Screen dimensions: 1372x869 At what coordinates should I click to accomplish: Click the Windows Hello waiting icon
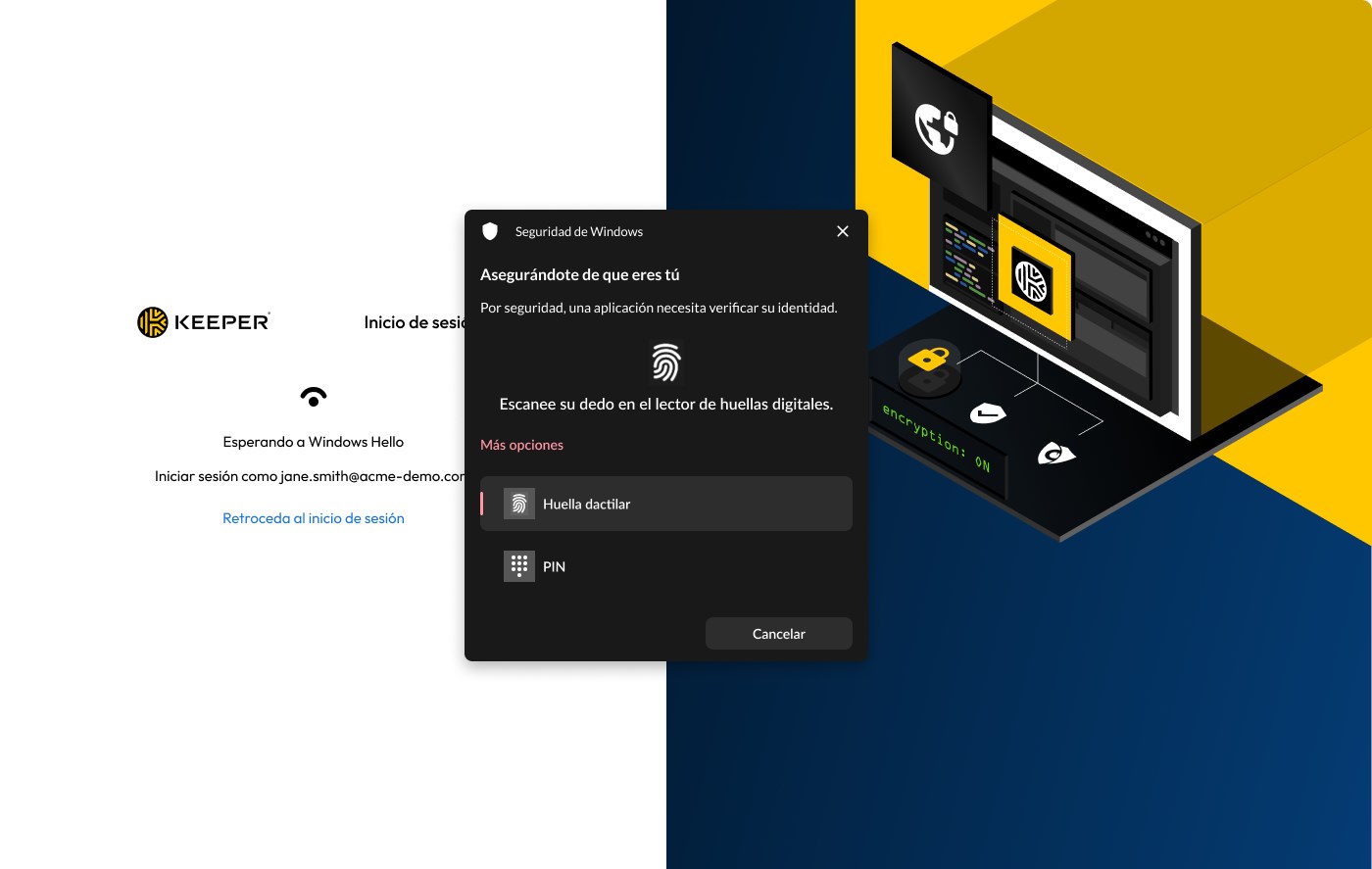click(314, 397)
